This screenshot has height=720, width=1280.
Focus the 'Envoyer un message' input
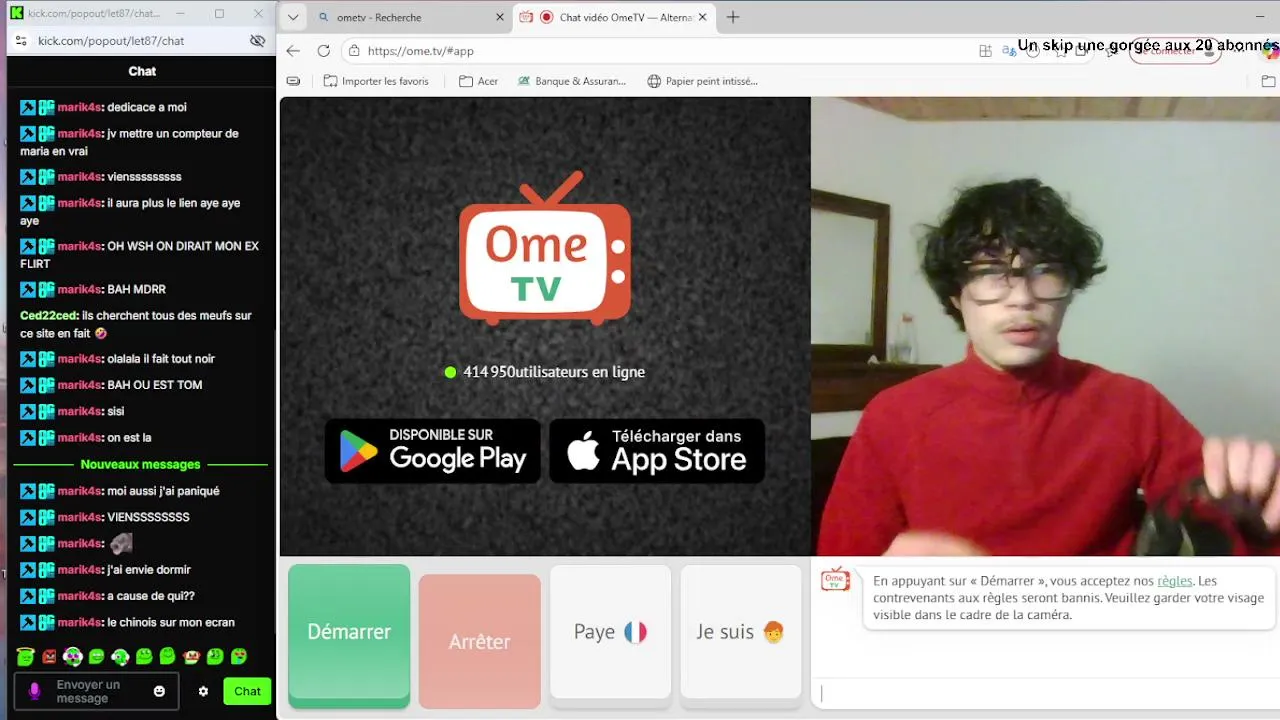tap(96, 691)
